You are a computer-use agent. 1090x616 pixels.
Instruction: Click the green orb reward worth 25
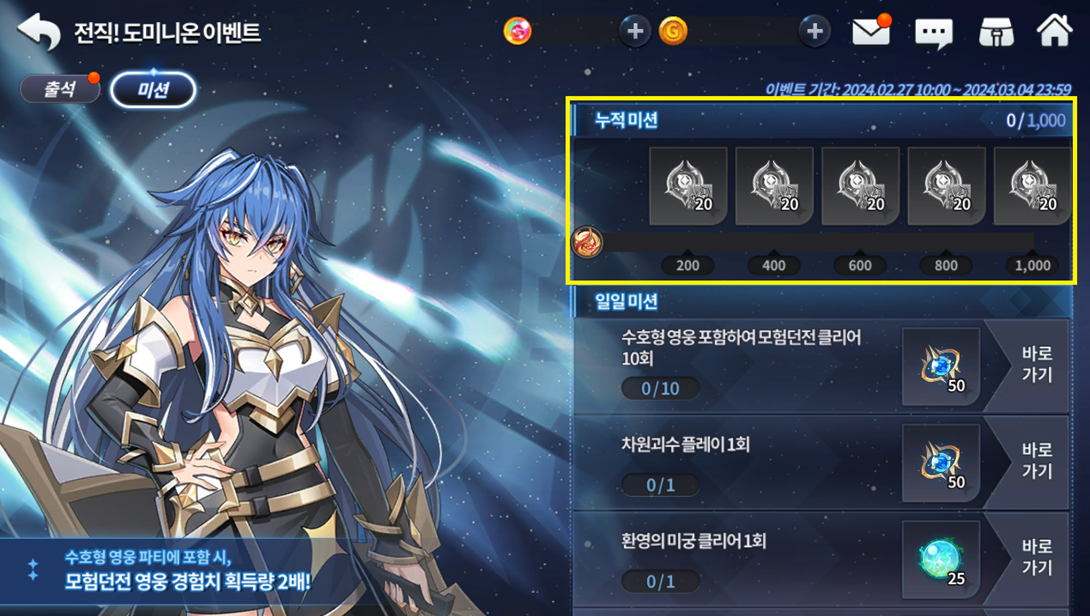point(941,560)
